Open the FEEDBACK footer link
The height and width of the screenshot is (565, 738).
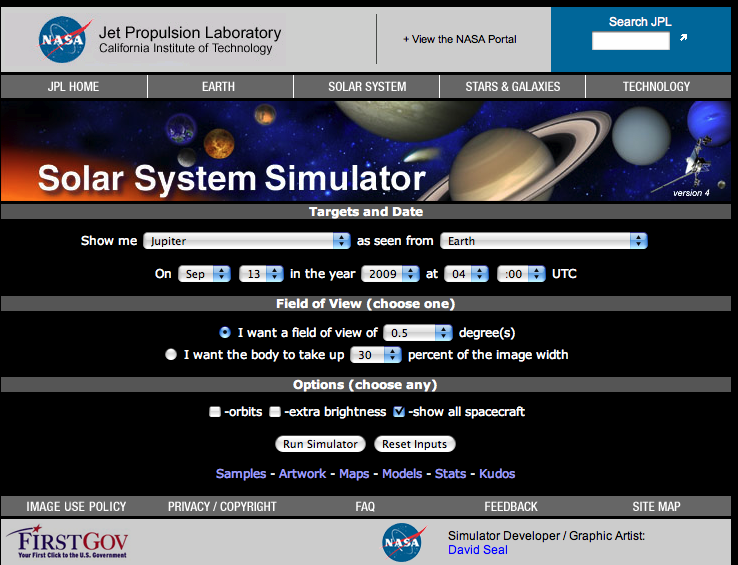[511, 507]
